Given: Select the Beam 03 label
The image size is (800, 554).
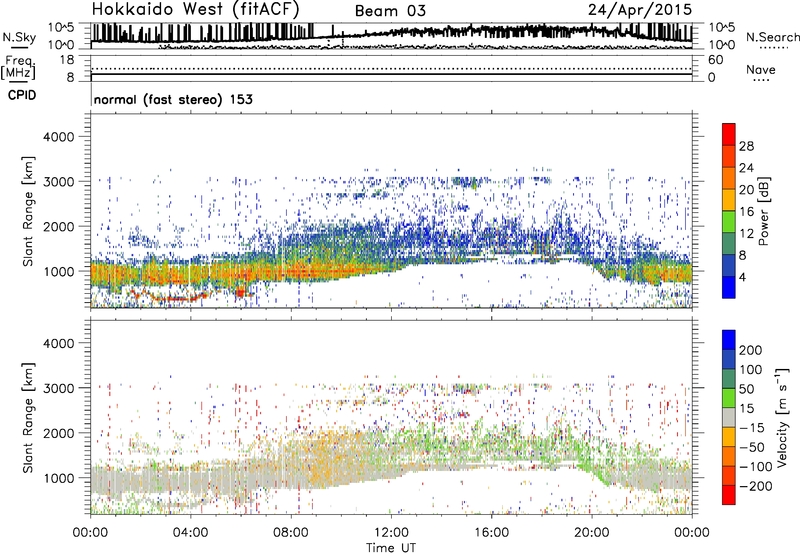Looking at the screenshot, I should click(390, 11).
